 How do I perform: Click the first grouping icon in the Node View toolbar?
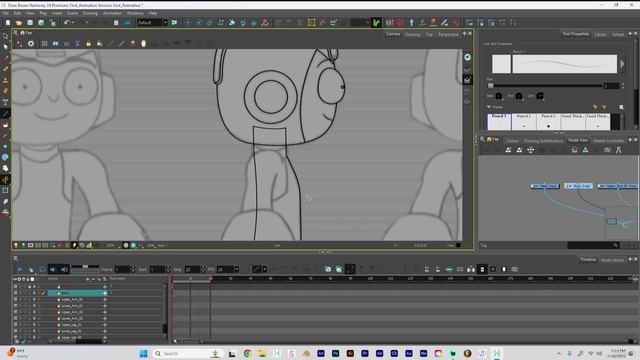(x=508, y=150)
